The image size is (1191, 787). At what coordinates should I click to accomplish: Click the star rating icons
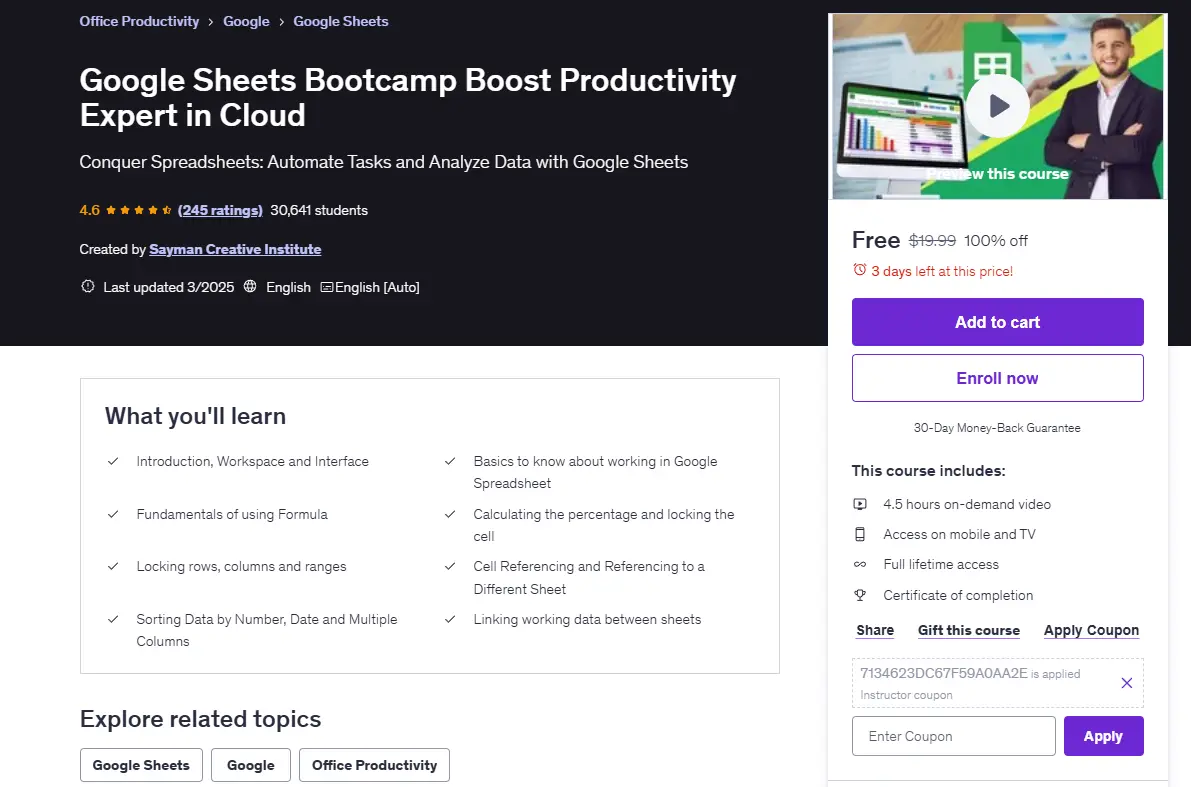pos(138,210)
